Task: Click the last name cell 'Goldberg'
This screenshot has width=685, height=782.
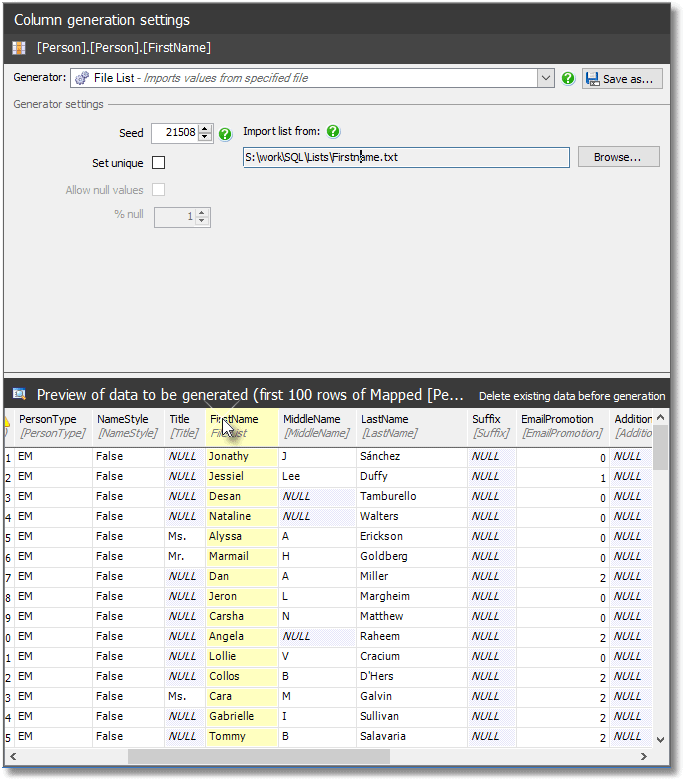Action: point(412,556)
